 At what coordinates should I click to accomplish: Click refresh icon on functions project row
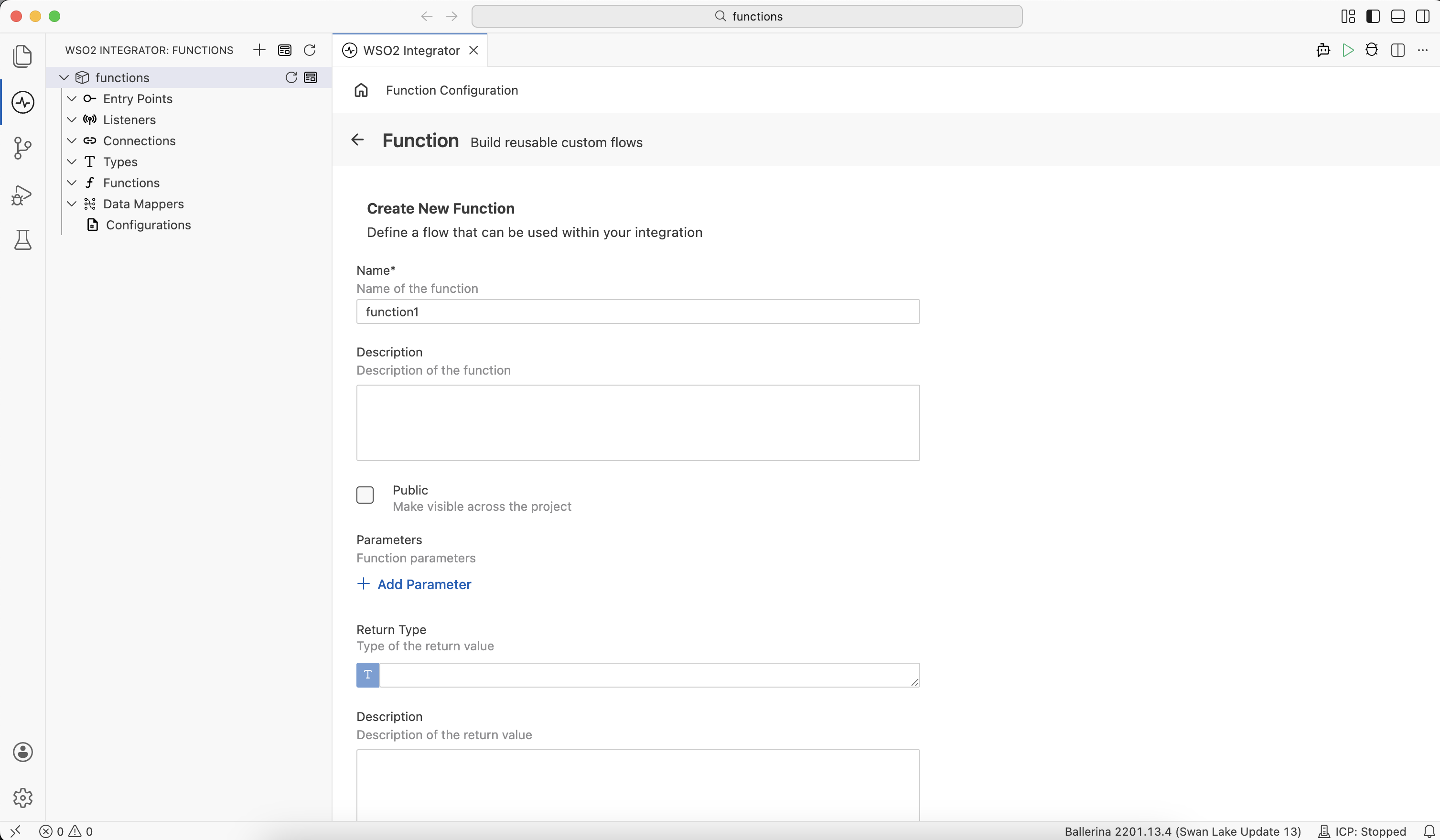point(291,78)
